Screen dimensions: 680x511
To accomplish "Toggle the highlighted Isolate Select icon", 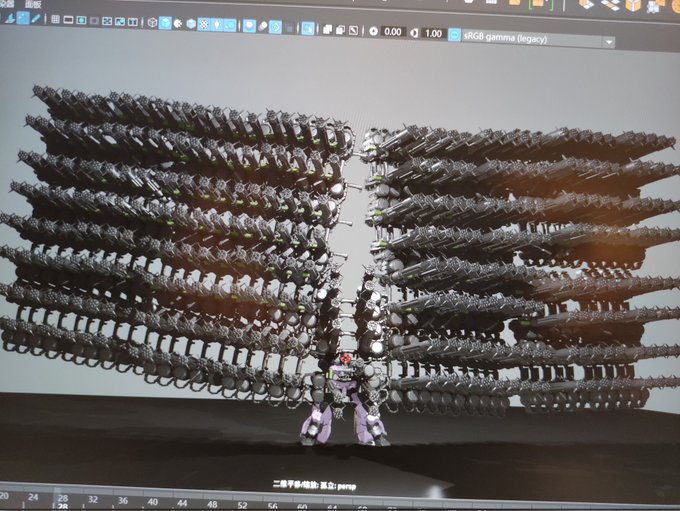I will [x=308, y=29].
